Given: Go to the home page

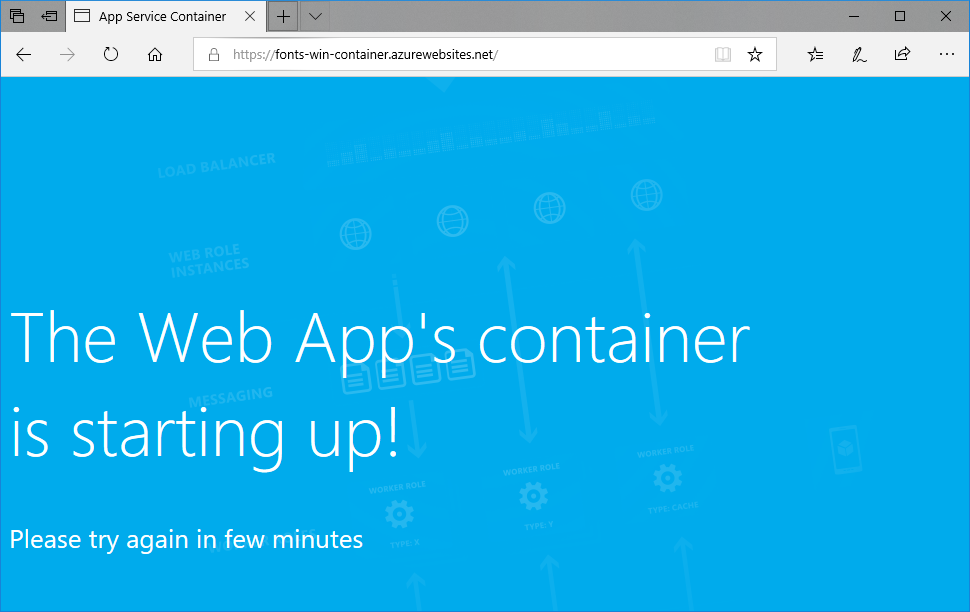Looking at the screenshot, I should coord(154,55).
